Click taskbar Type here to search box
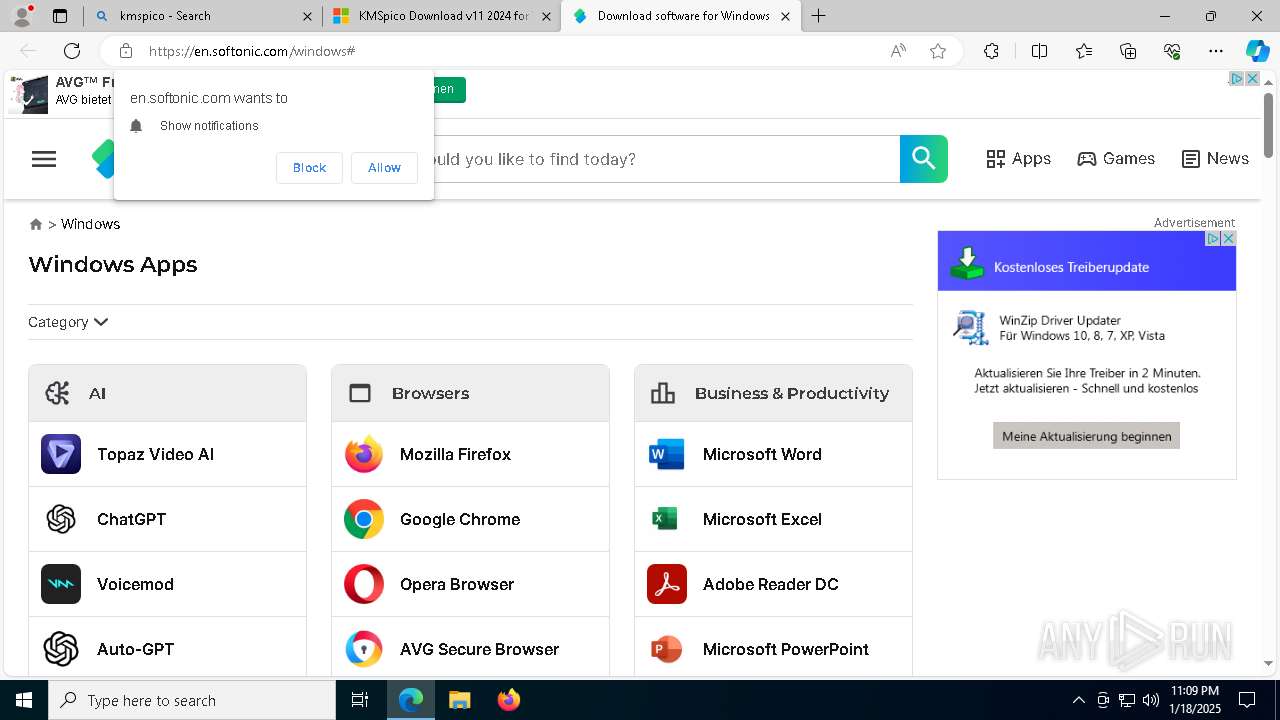The height and width of the screenshot is (720, 1280). point(192,700)
